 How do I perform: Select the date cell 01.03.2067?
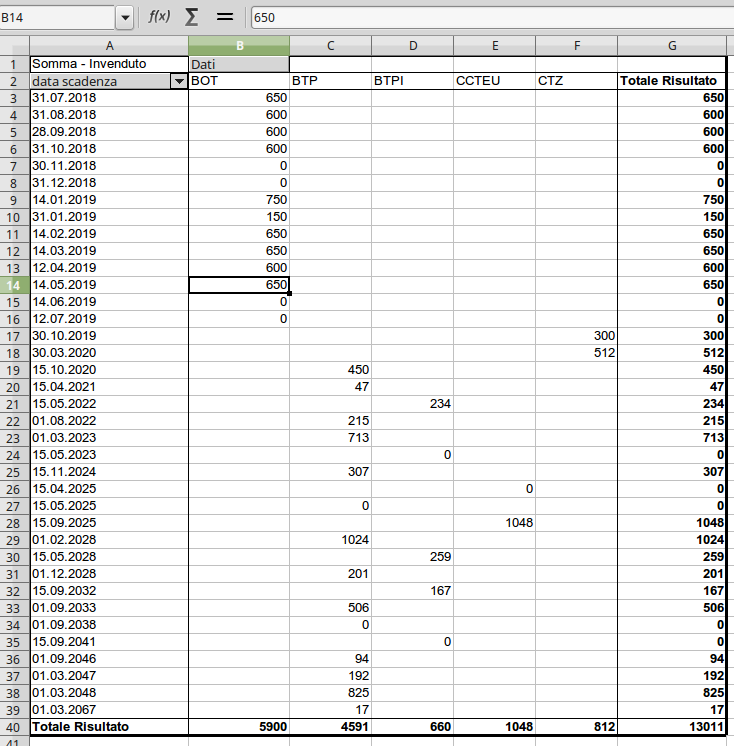coord(109,710)
